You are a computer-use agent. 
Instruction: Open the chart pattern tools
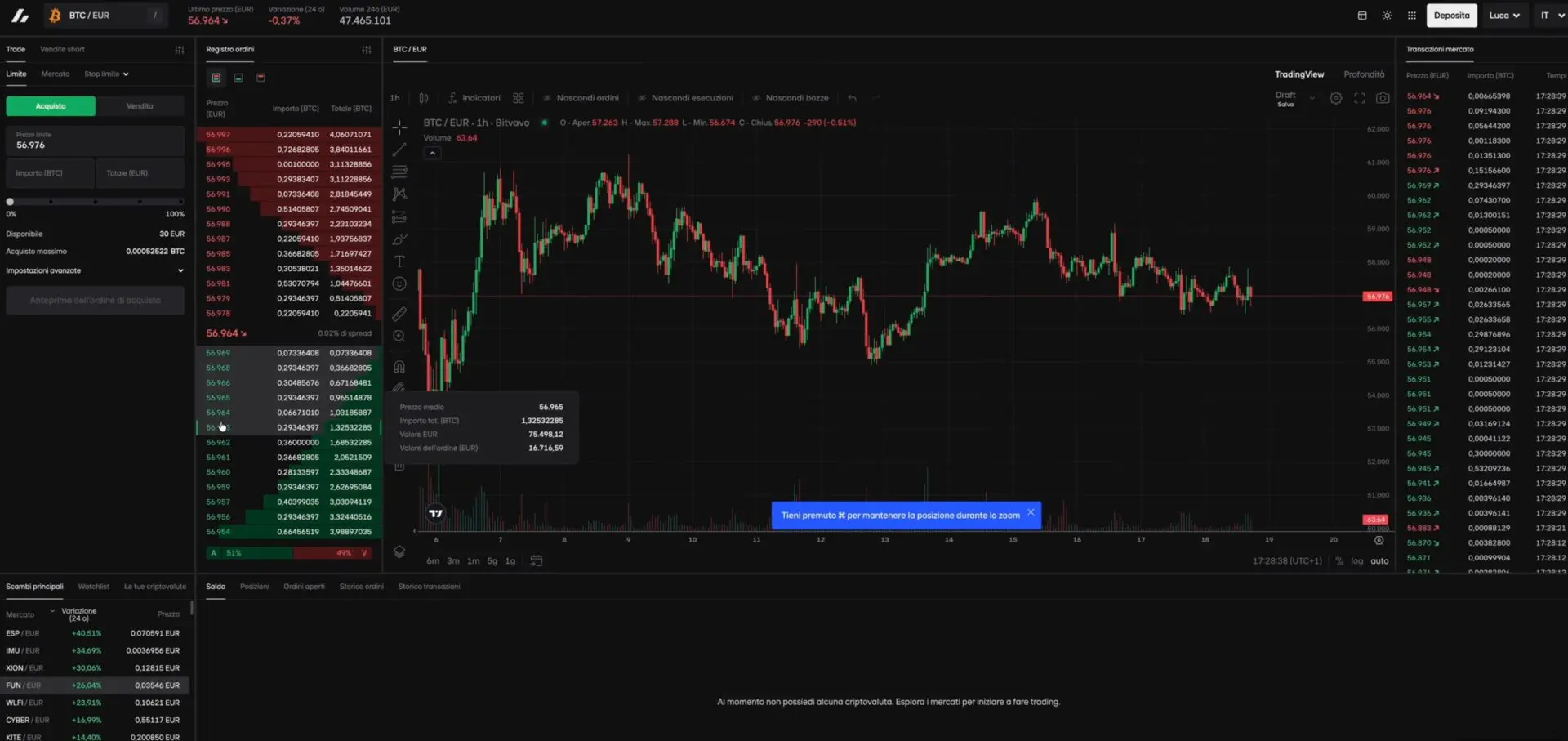pos(399,194)
